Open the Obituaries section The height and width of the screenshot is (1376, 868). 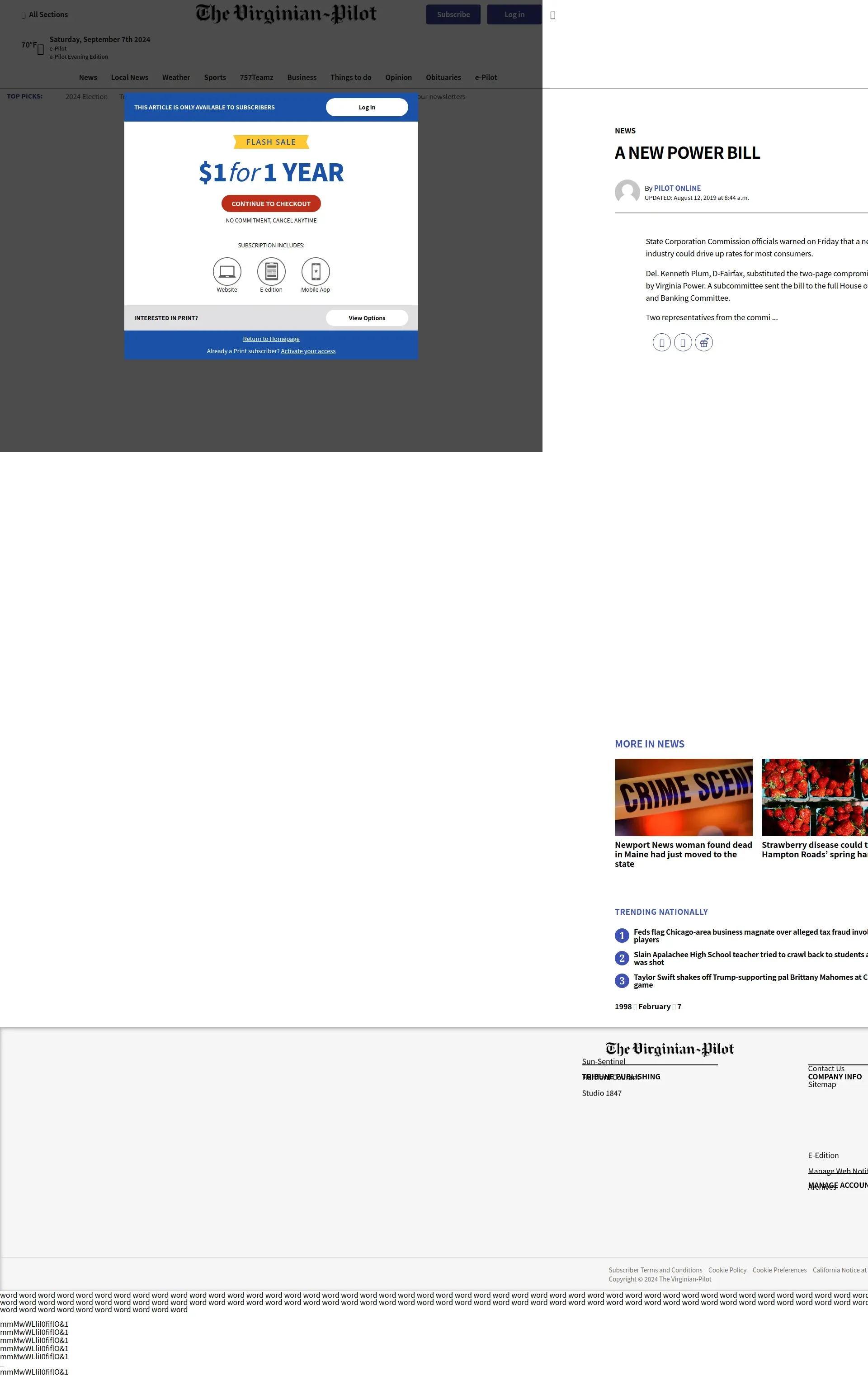(443, 78)
